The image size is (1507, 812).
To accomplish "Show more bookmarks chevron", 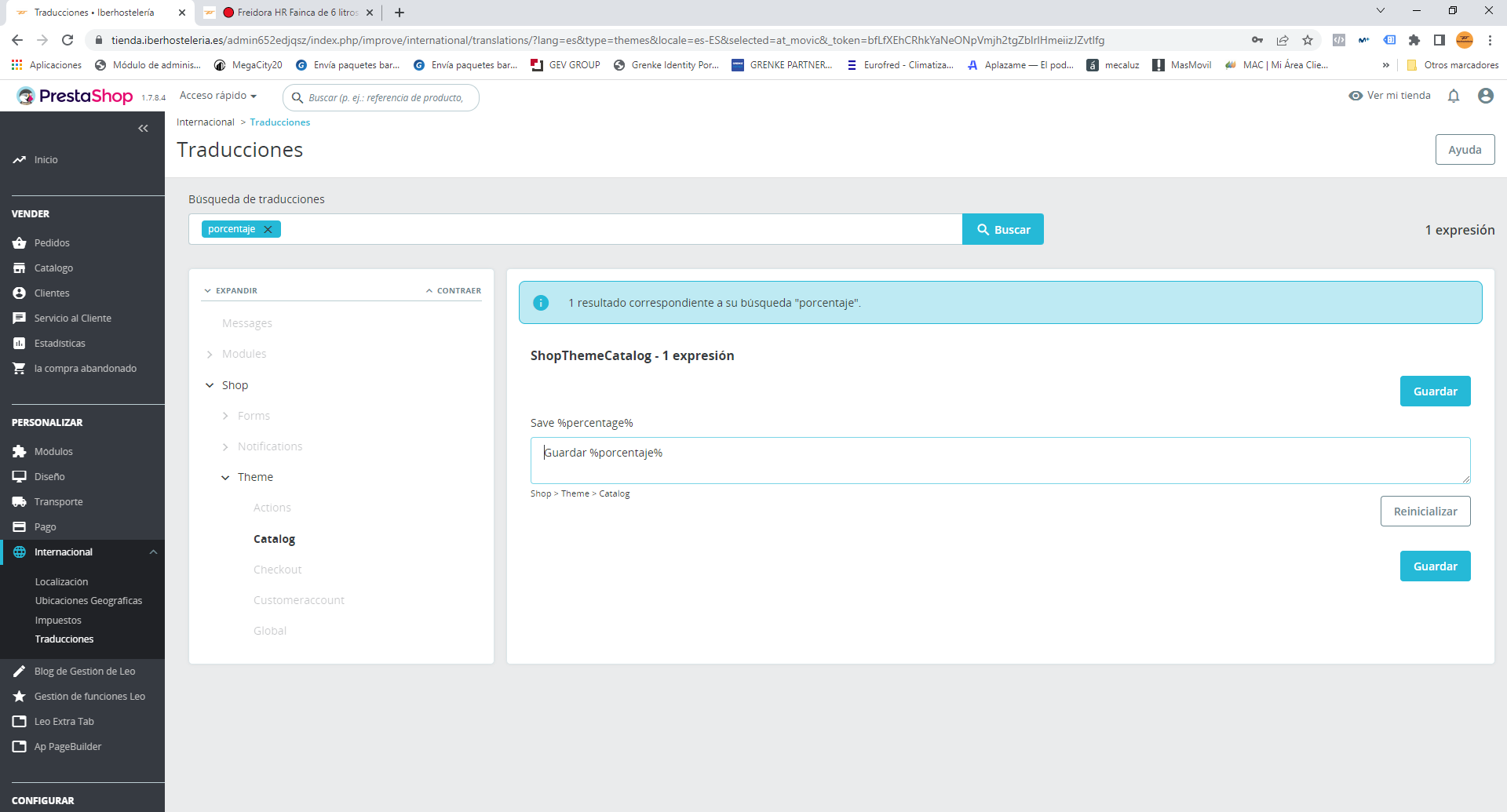I will [1385, 65].
